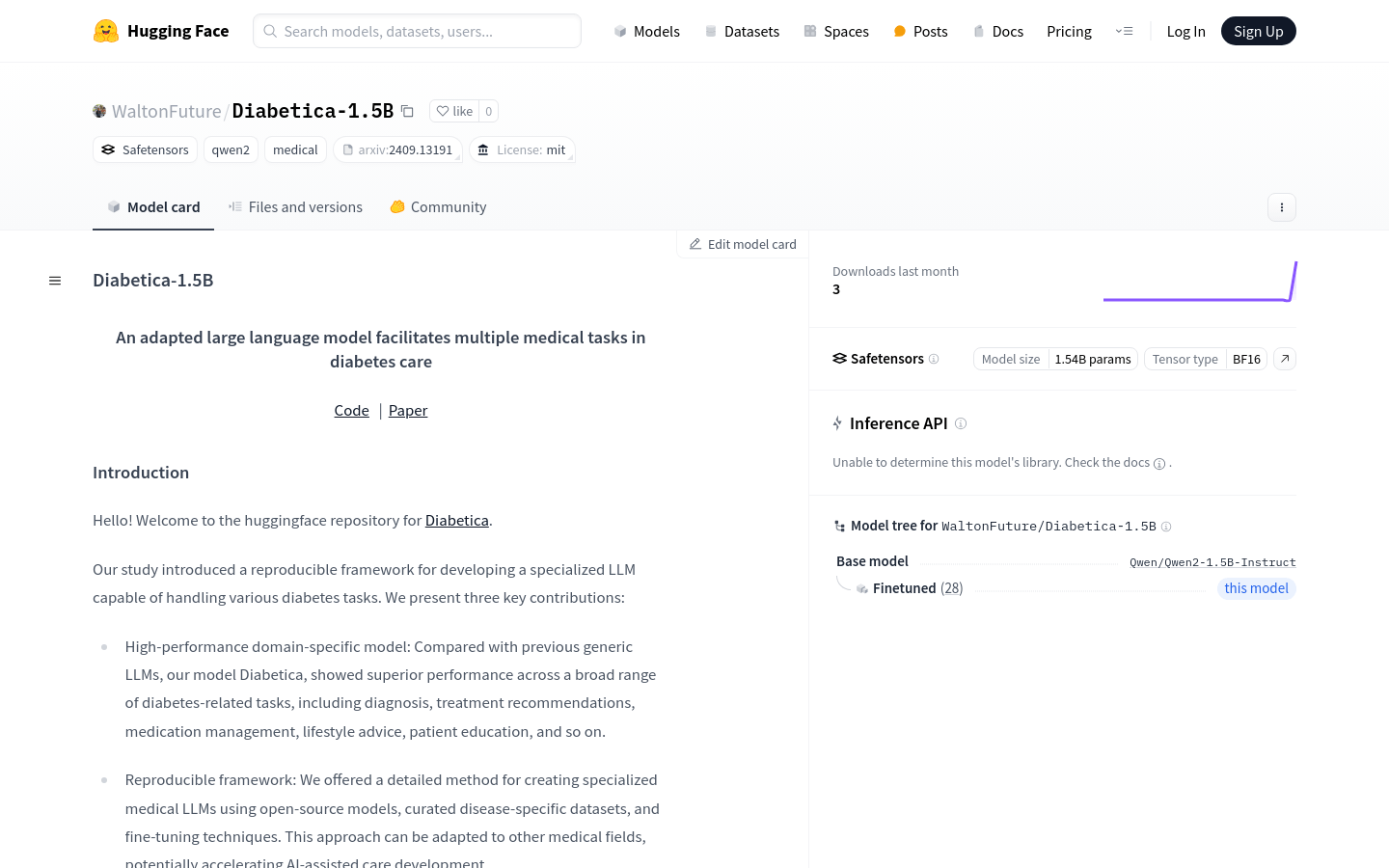This screenshot has height=868, width=1389.
Task: Click the Hugging Face logo emoji
Action: (106, 31)
